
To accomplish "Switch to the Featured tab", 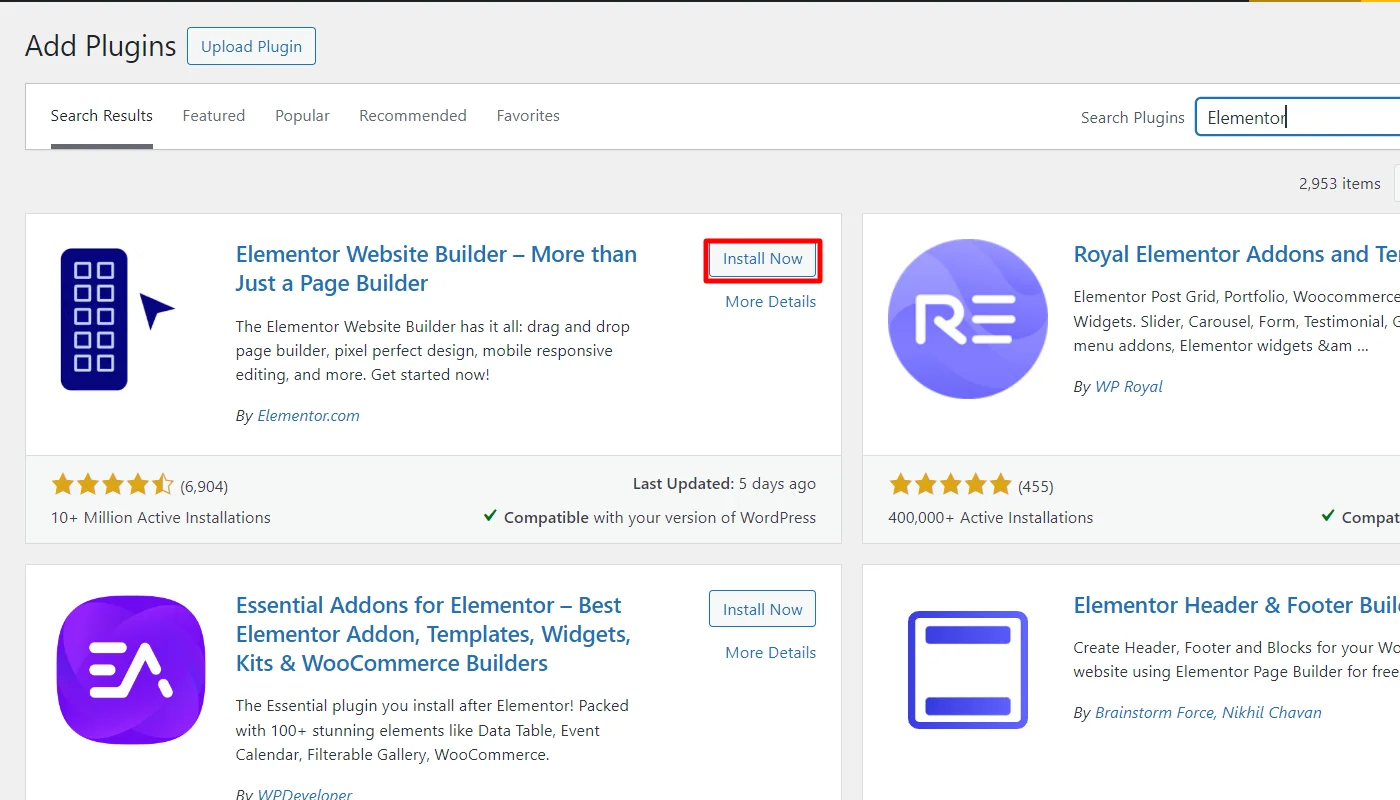I will [213, 116].
